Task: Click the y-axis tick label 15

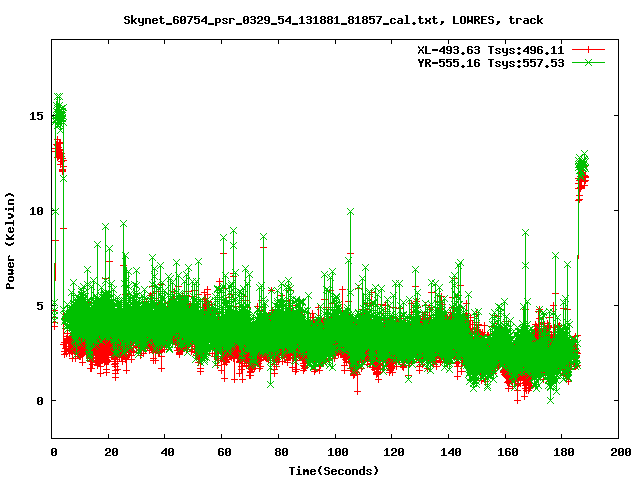Action: [36, 116]
